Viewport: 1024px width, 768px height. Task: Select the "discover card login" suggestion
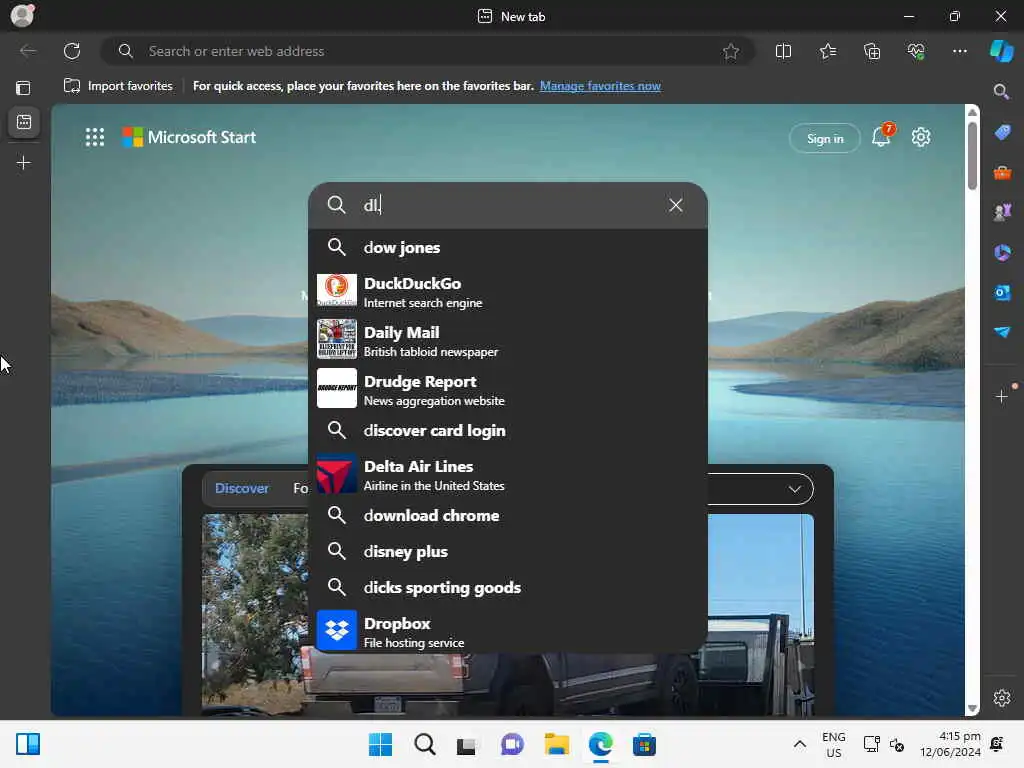tap(508, 430)
